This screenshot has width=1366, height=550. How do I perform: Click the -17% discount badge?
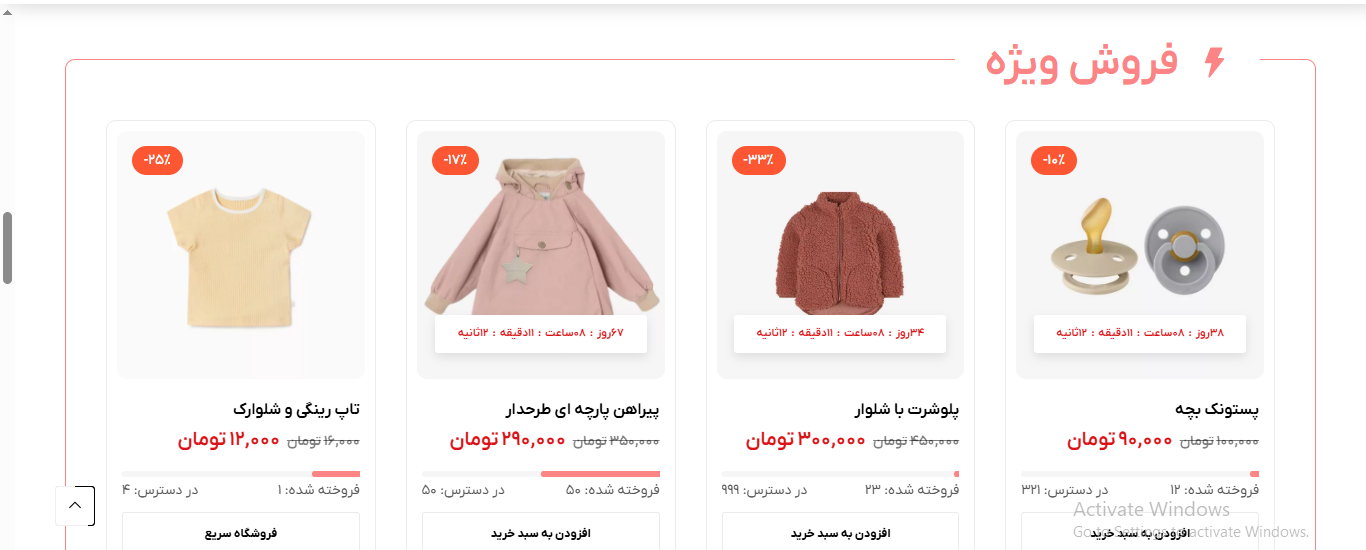(x=456, y=160)
